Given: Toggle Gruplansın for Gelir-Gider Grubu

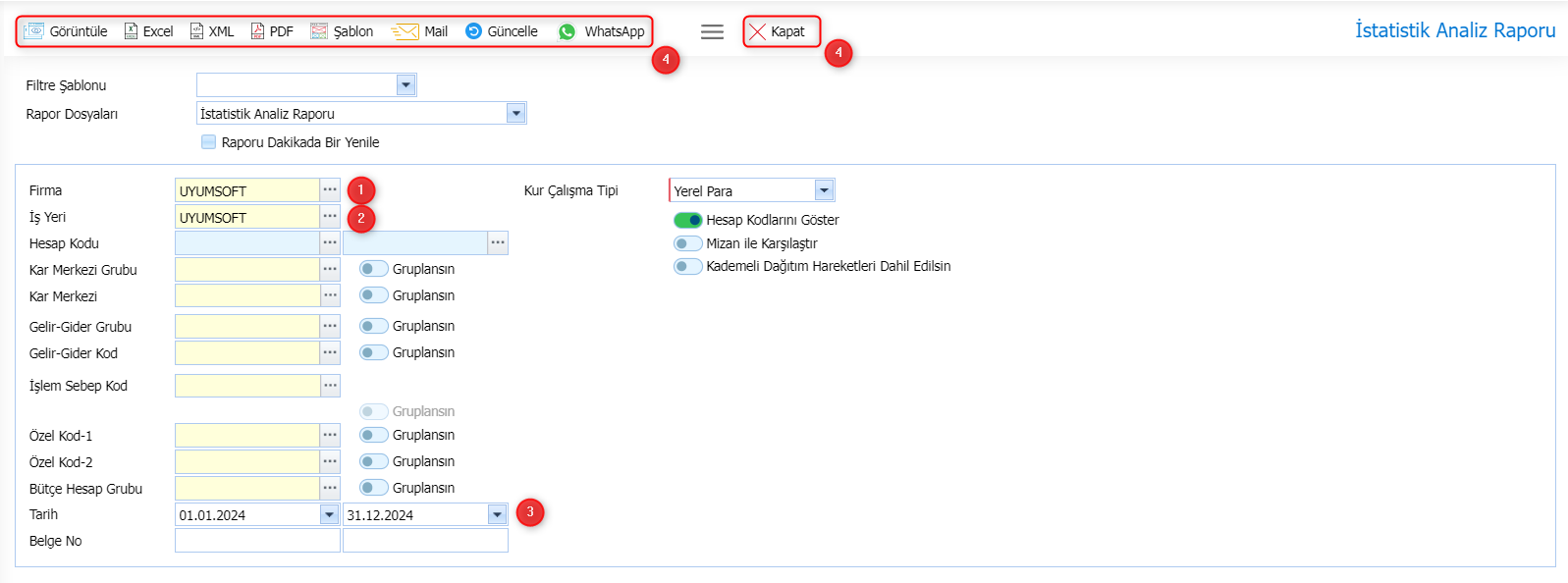Looking at the screenshot, I should tap(373, 326).
